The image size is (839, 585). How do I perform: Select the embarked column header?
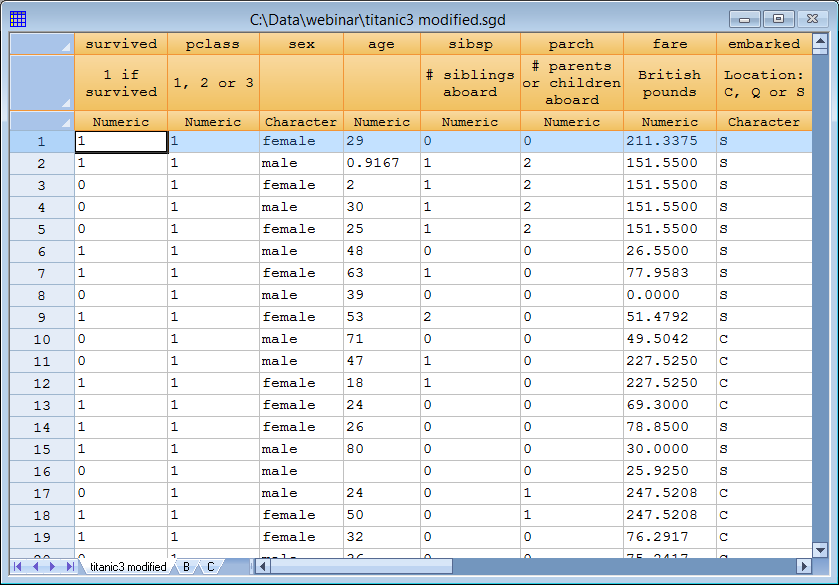coord(763,44)
